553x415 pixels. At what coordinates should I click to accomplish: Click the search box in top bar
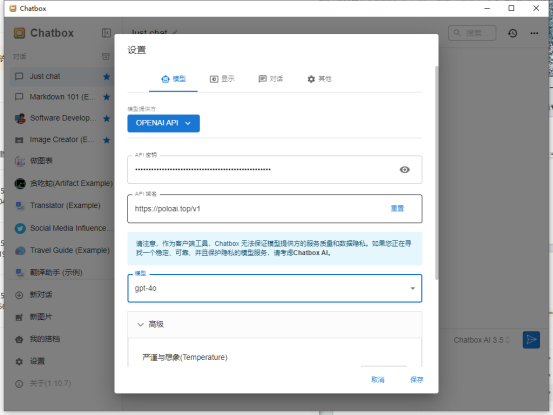tap(472, 33)
